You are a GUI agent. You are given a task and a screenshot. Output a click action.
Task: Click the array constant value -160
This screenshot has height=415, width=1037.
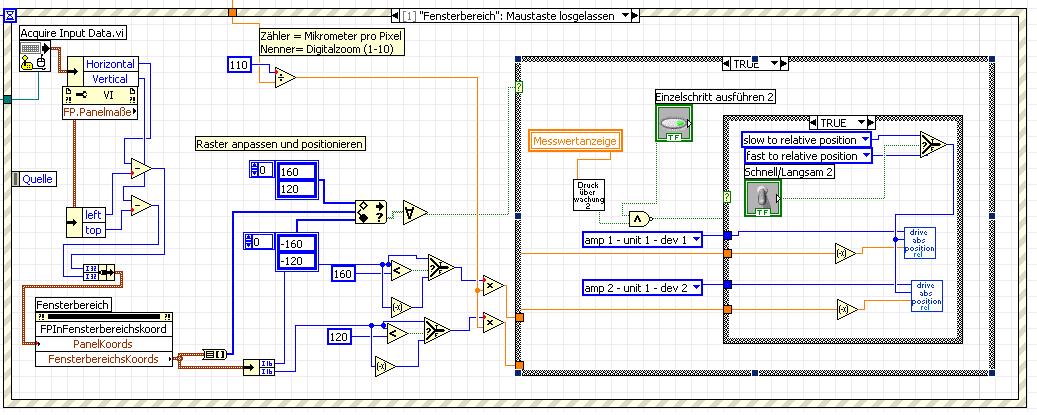click(298, 244)
